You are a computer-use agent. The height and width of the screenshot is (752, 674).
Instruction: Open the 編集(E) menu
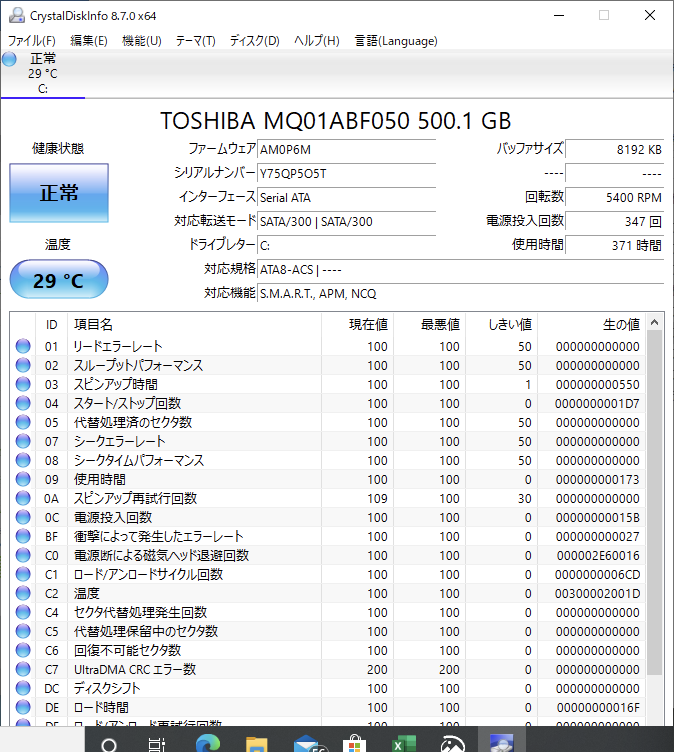89,41
